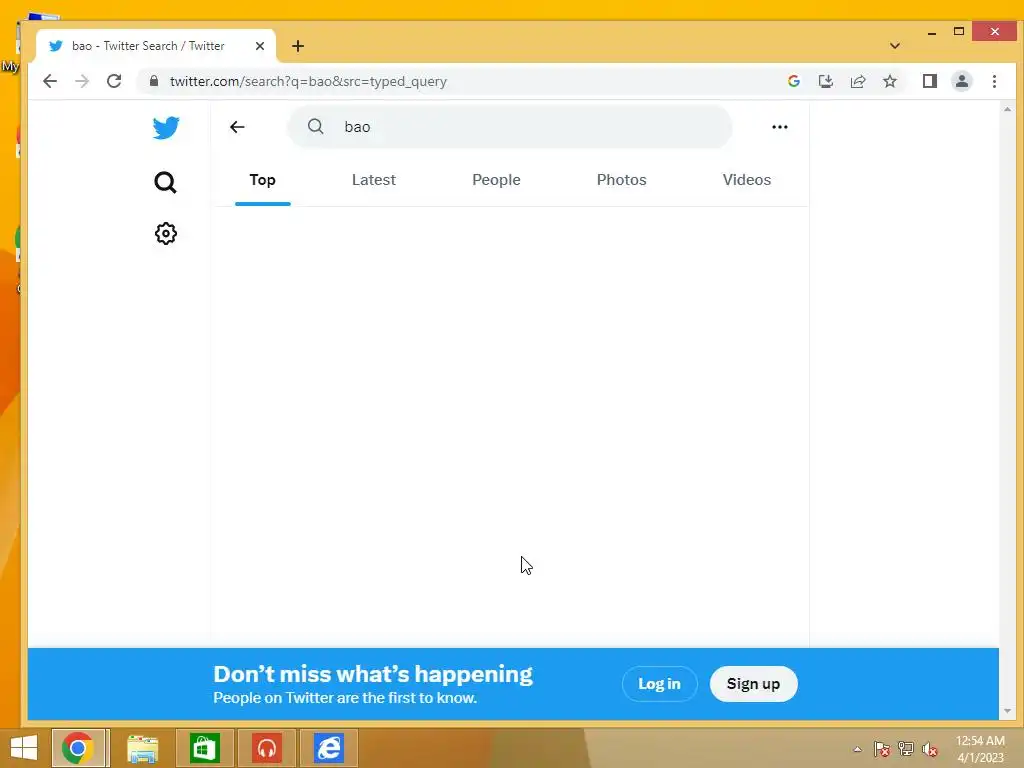Click network tray icon
The width and height of the screenshot is (1024, 768).
[906, 749]
